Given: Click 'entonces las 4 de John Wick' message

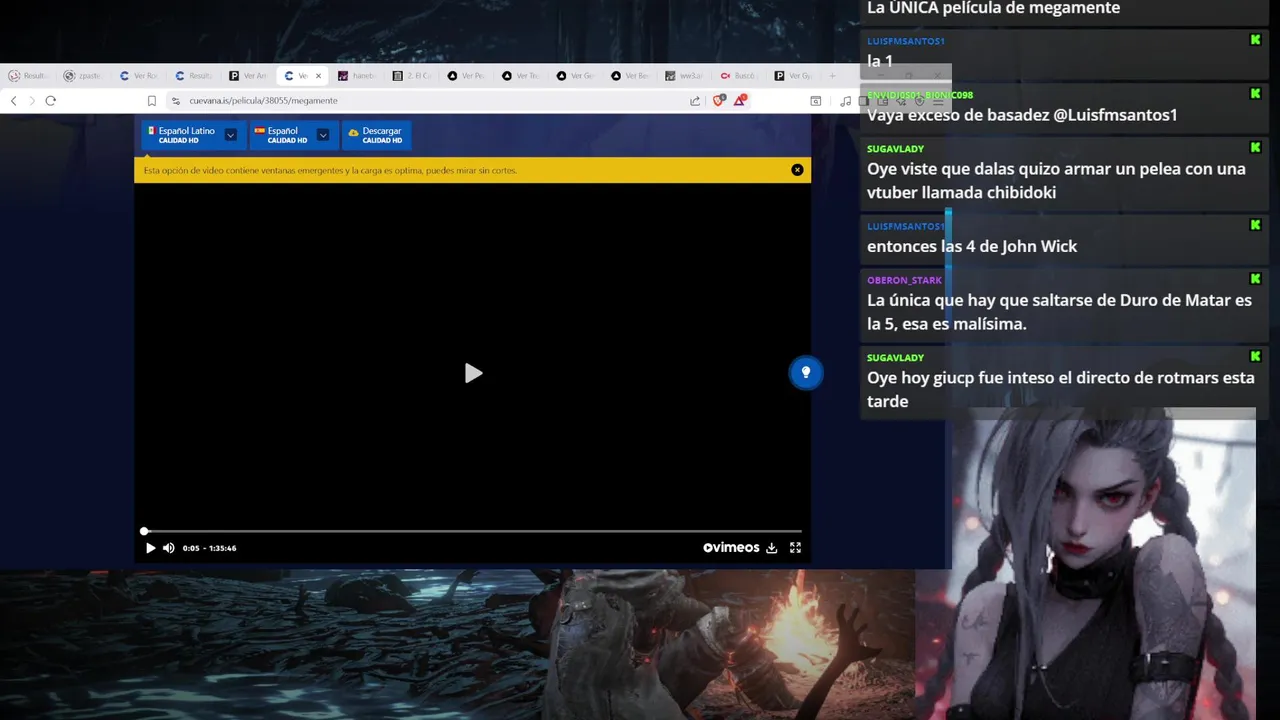Looking at the screenshot, I should (972, 246).
